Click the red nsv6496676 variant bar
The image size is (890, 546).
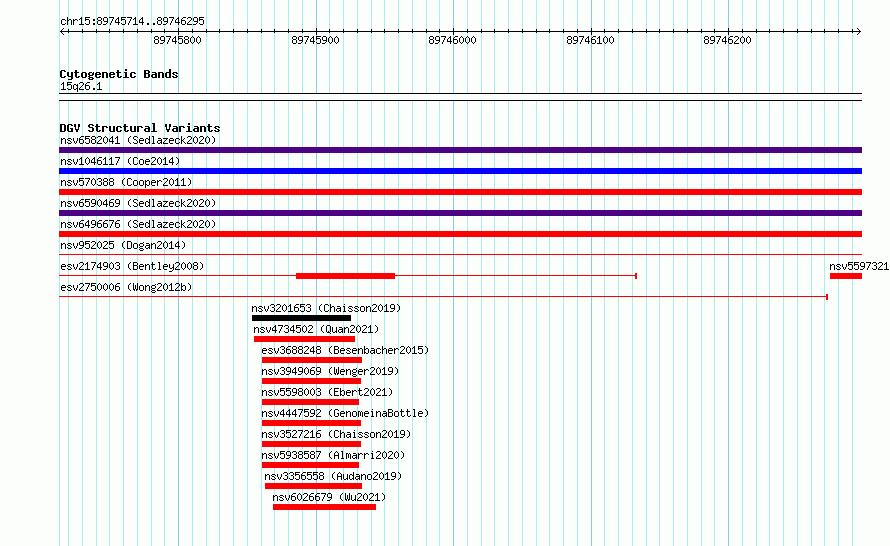click(x=460, y=234)
